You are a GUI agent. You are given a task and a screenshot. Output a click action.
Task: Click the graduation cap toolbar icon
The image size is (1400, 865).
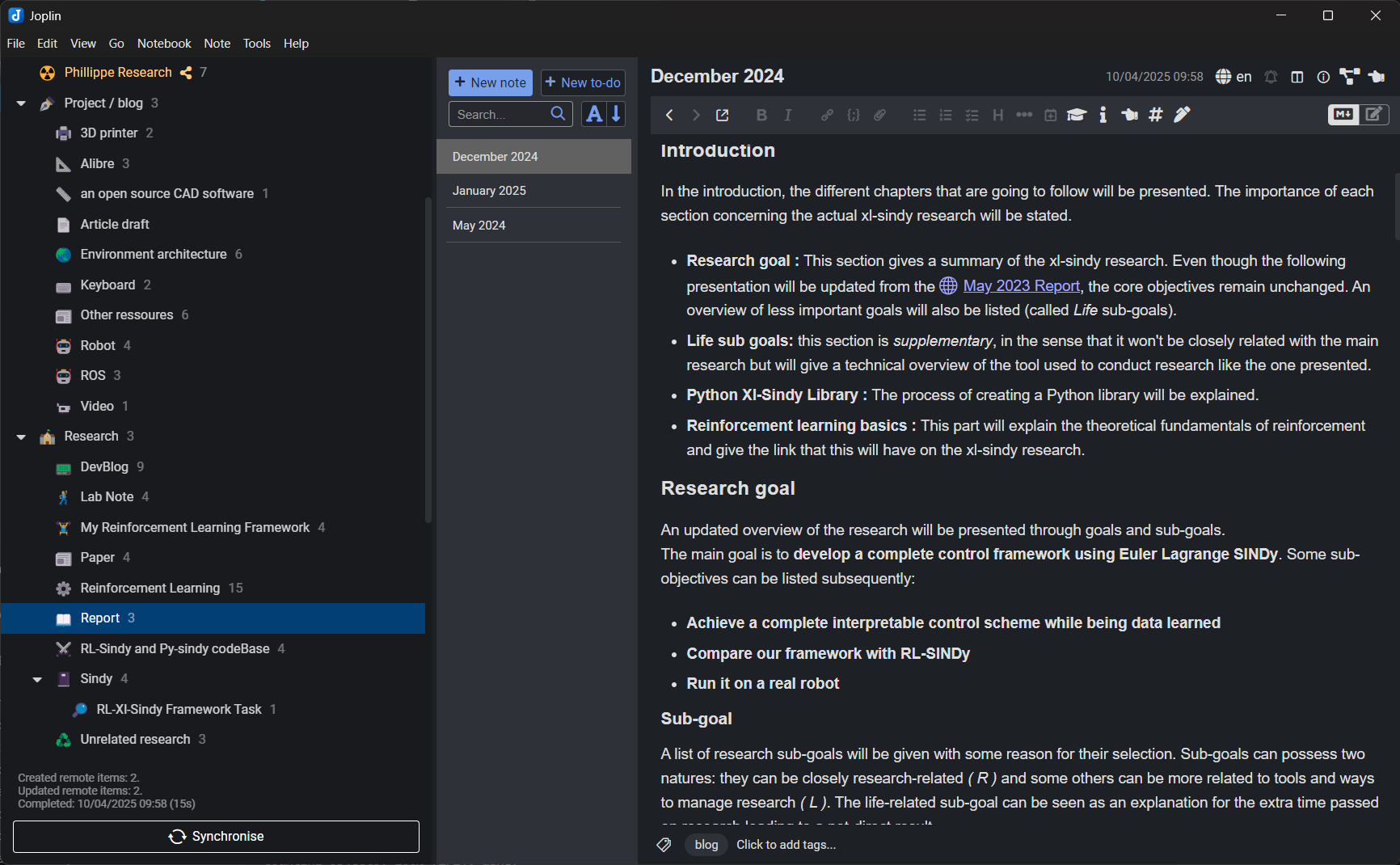tap(1077, 115)
